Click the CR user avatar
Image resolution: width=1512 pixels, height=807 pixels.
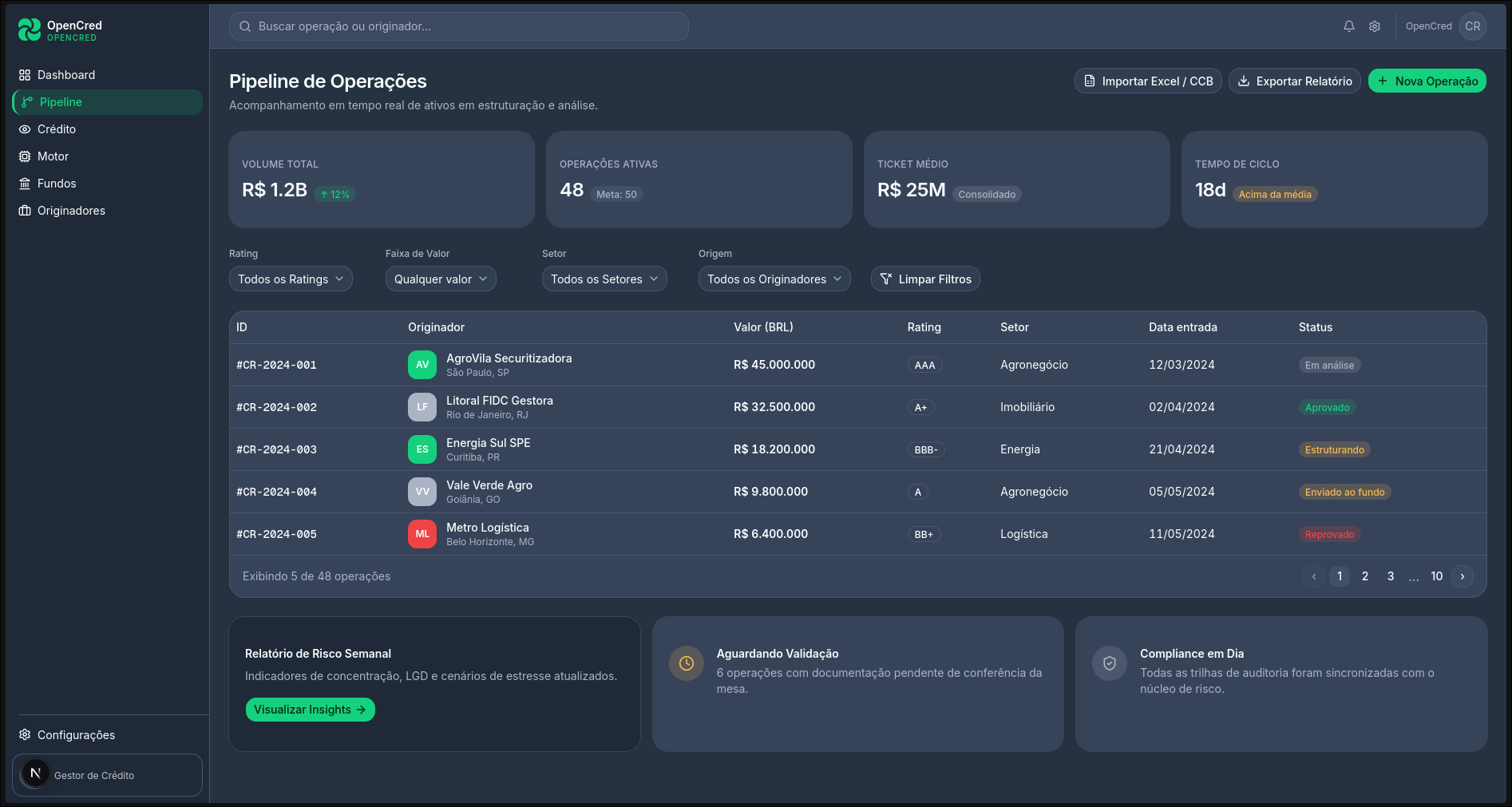click(1473, 26)
